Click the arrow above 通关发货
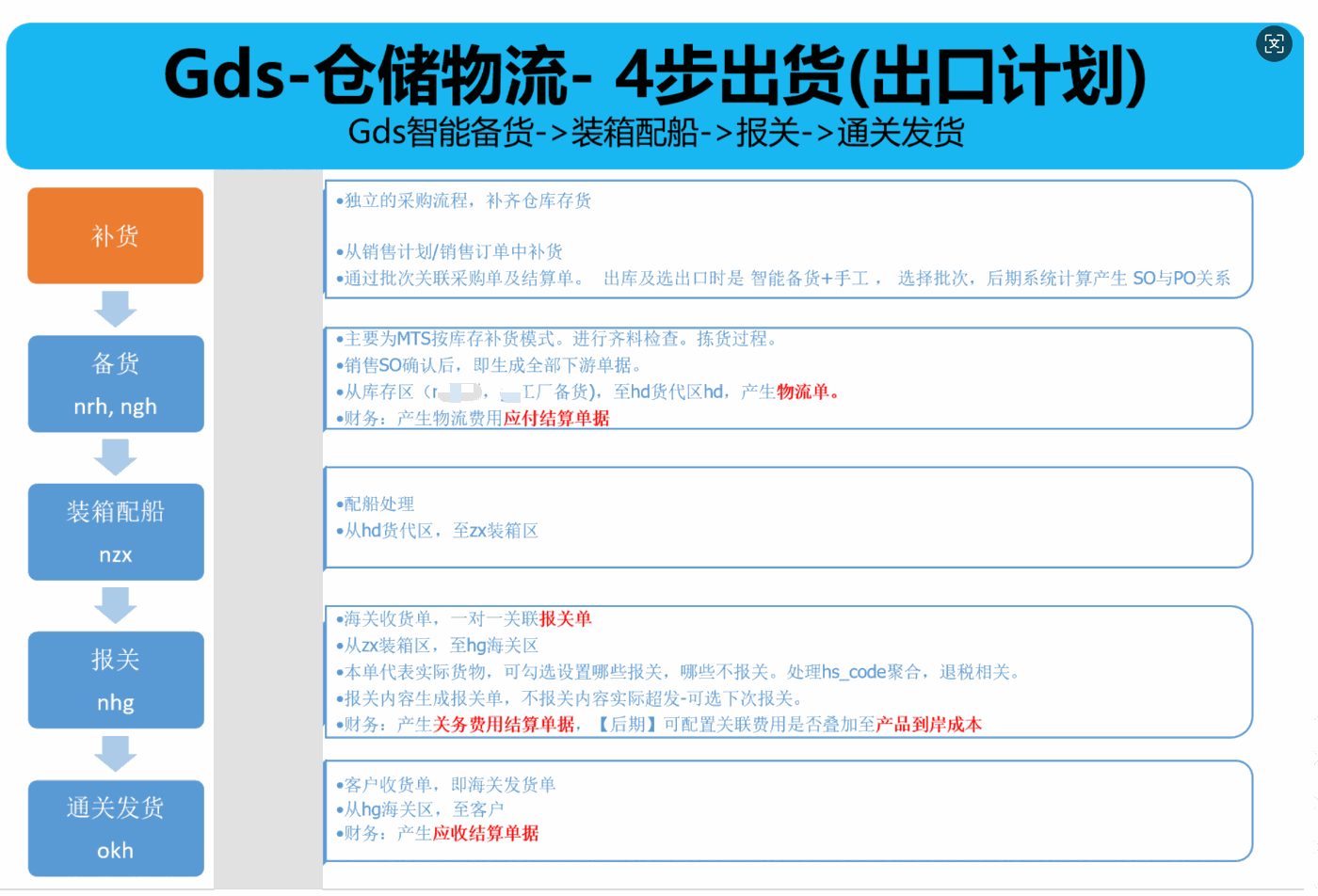The width and height of the screenshot is (1318, 896). (115, 755)
